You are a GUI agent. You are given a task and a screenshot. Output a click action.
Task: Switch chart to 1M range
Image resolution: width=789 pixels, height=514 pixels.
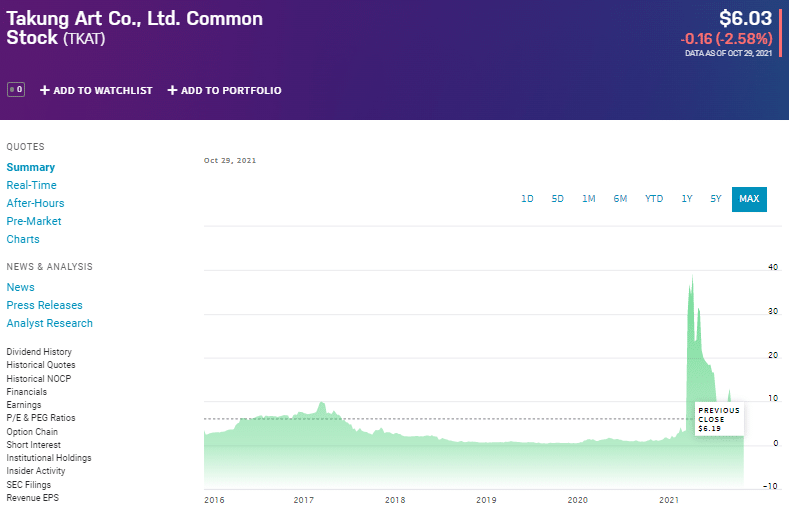588,199
